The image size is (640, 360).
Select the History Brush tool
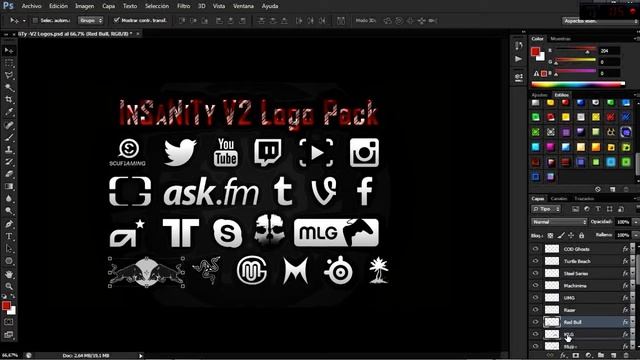[x=9, y=162]
